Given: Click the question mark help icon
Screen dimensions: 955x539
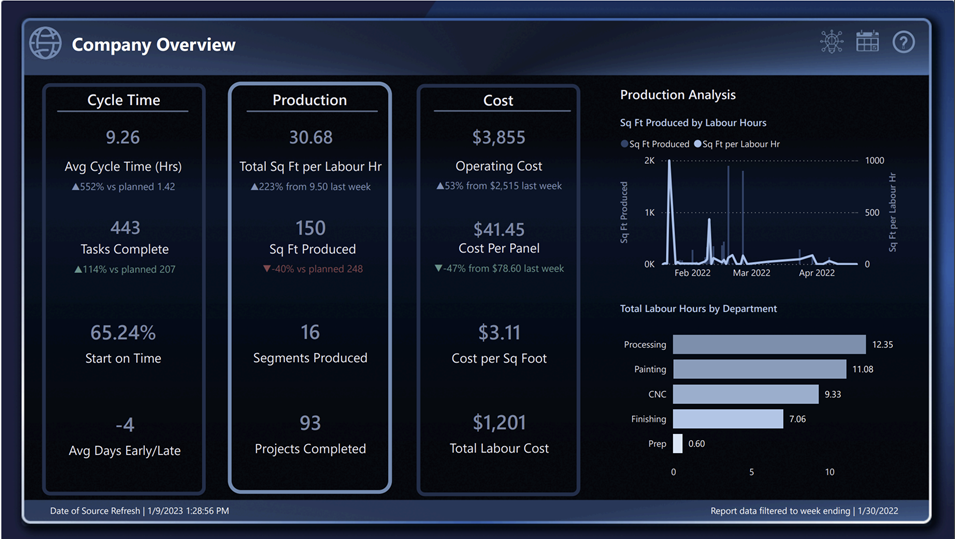Looking at the screenshot, I should [x=903, y=42].
